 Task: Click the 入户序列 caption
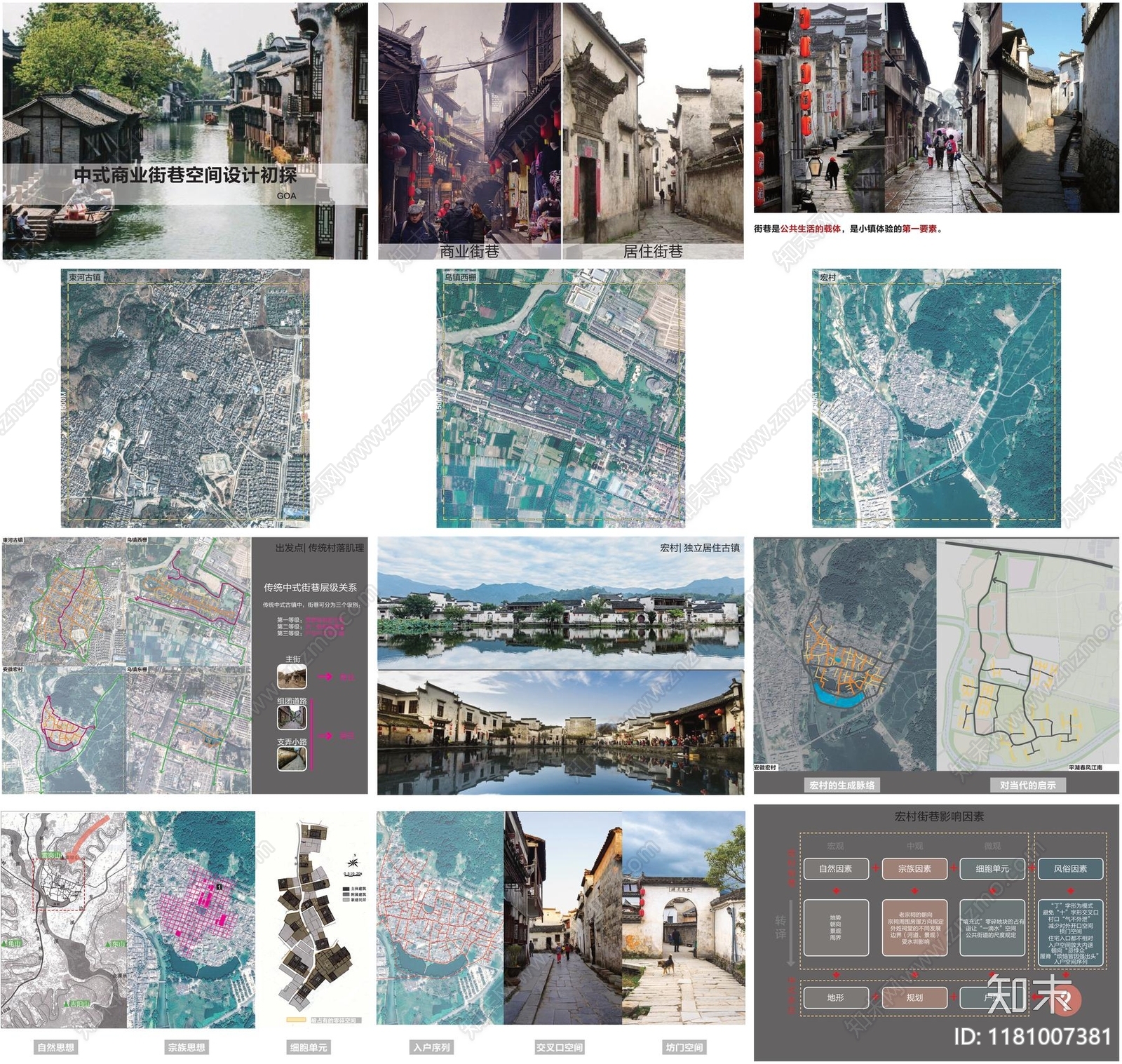click(x=432, y=1047)
